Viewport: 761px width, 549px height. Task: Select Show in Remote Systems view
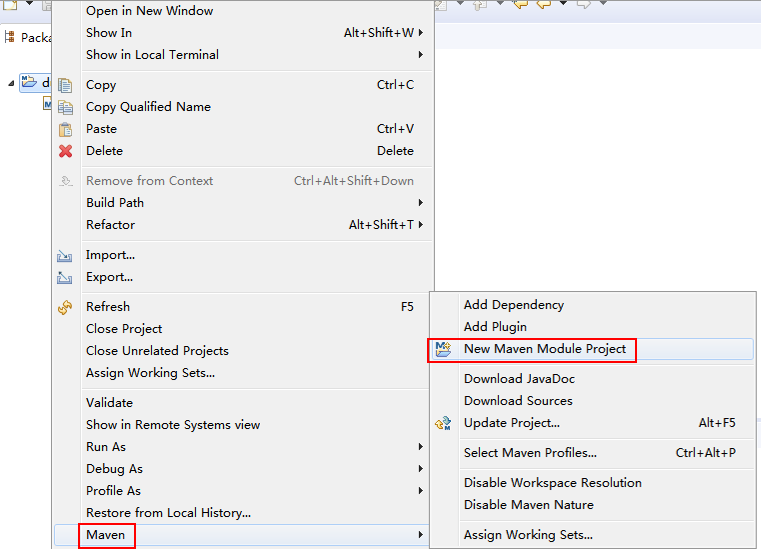243,425
